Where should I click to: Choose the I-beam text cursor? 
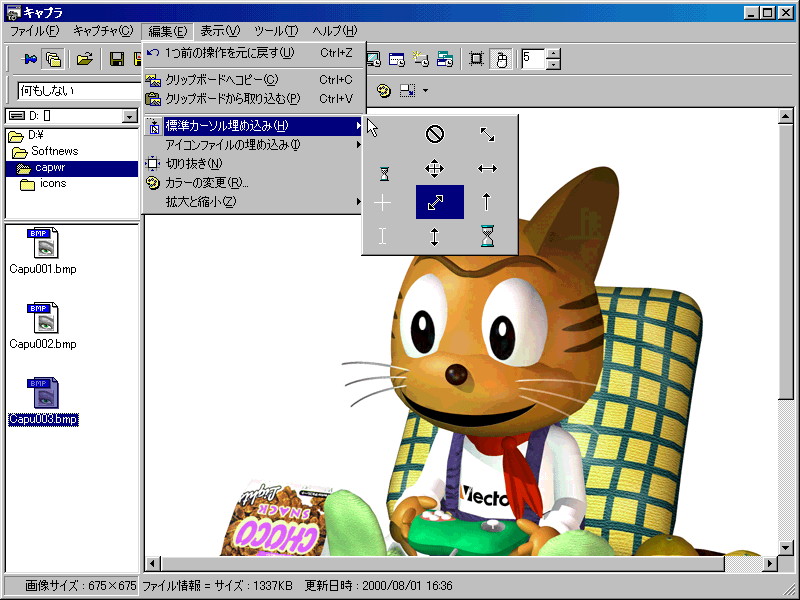point(383,237)
